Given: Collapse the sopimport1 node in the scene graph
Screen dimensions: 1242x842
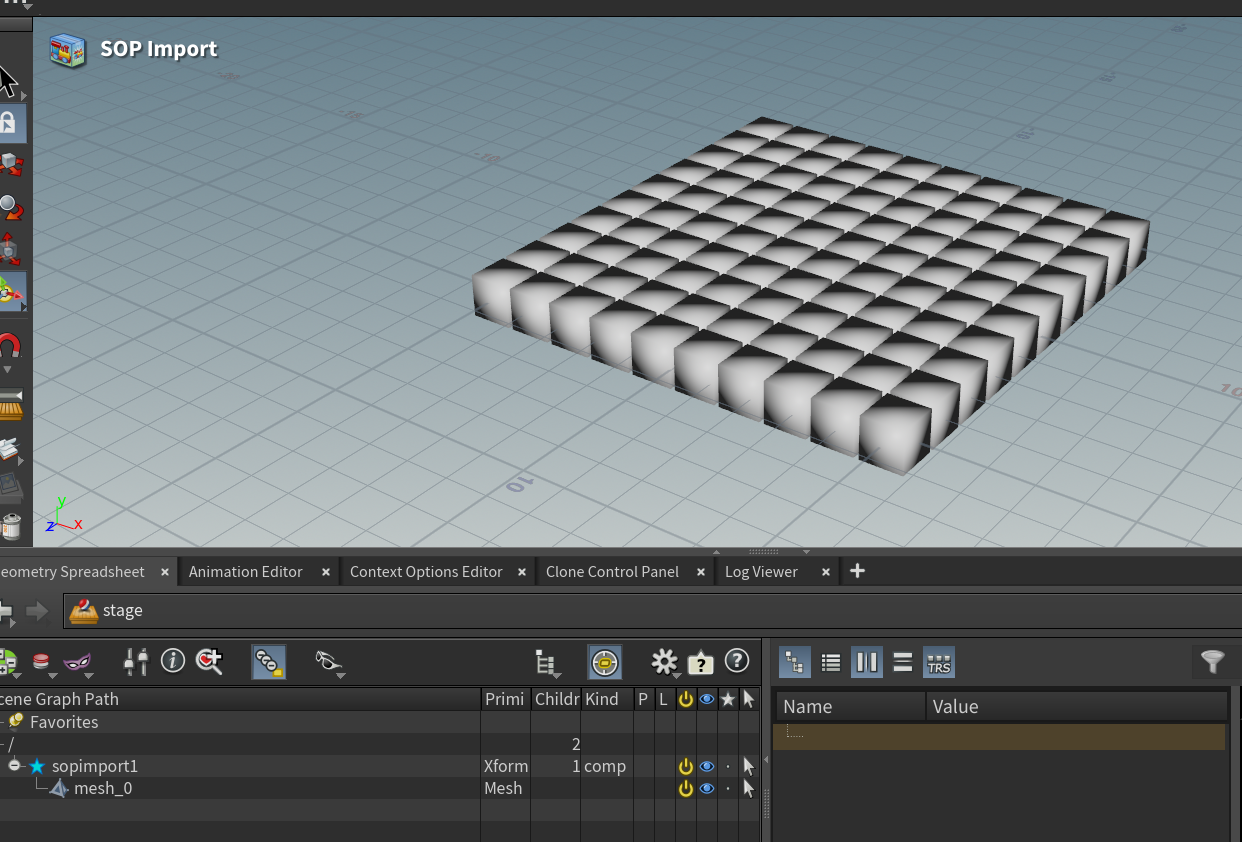Looking at the screenshot, I should pyautogui.click(x=13, y=765).
